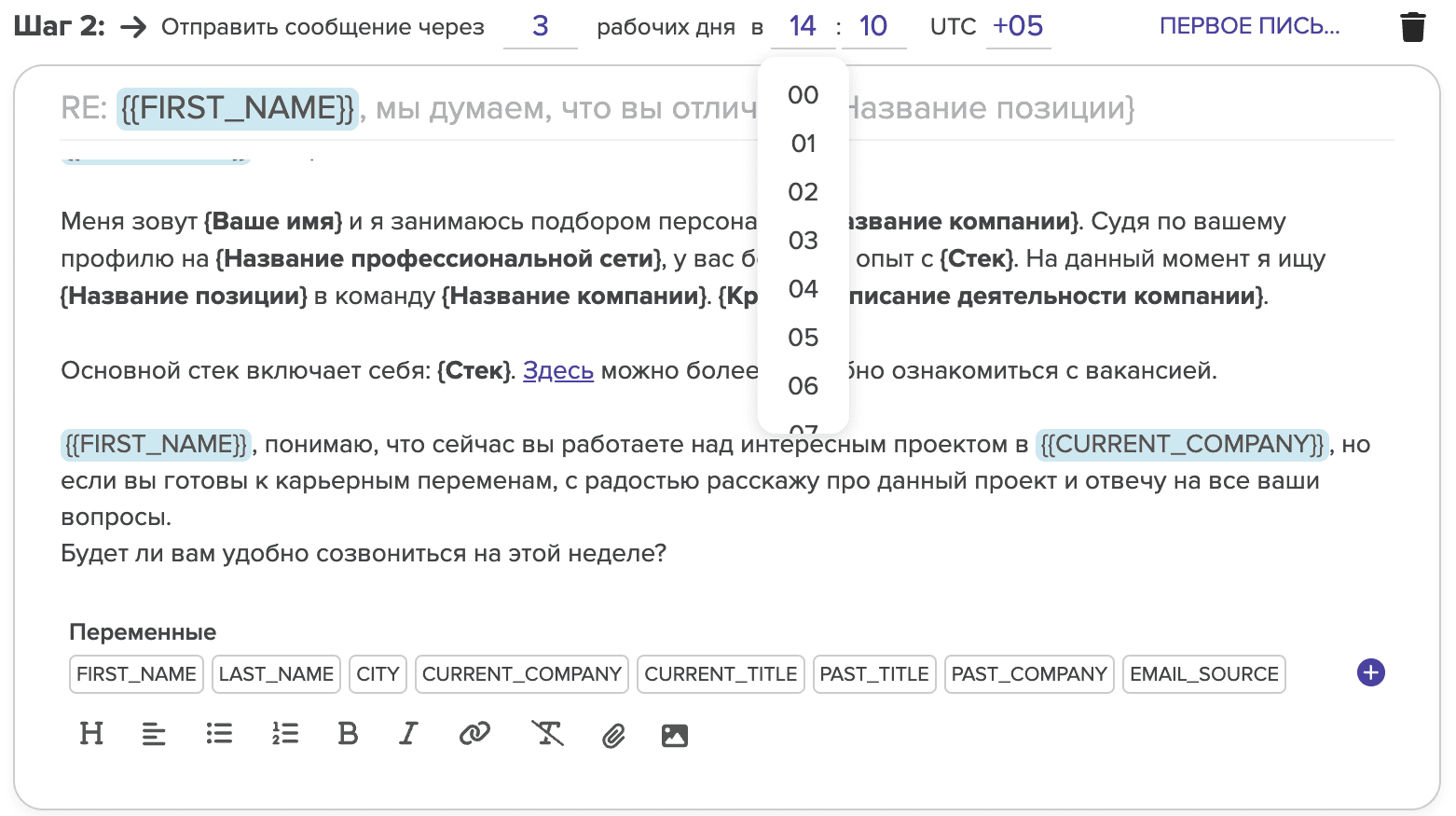
Task: Clear text formatting
Action: [547, 734]
